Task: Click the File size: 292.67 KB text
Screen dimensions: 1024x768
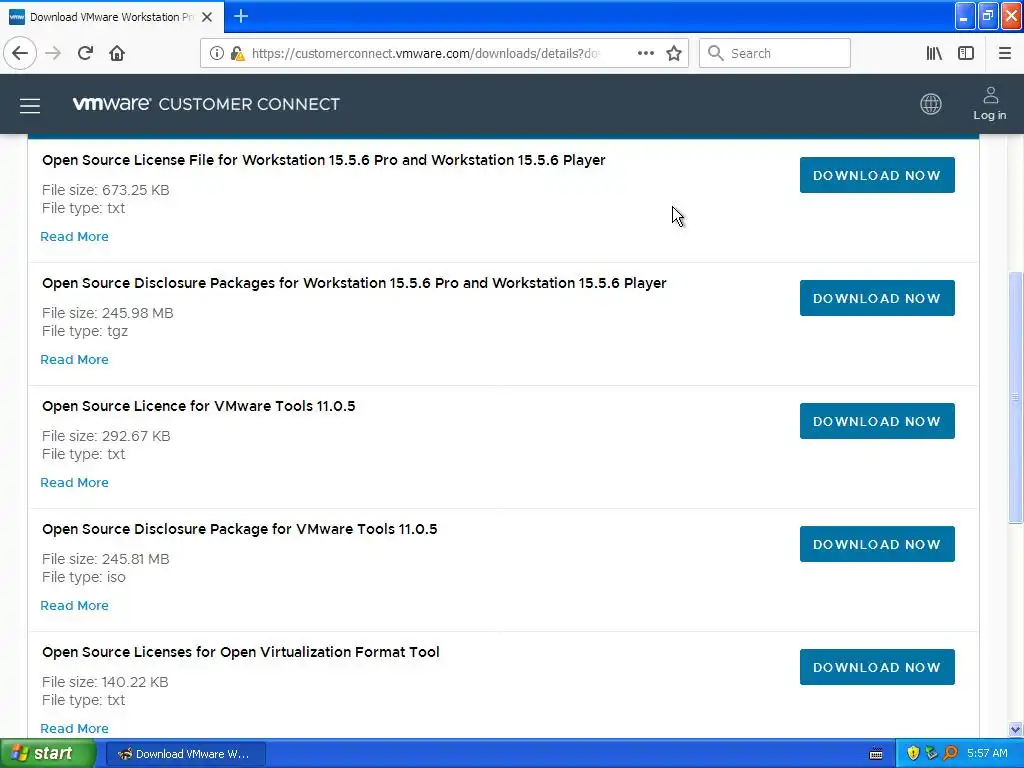Action: coord(106,436)
